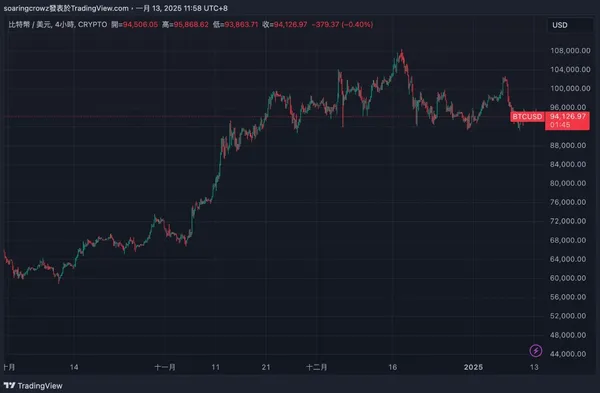
Task: Click the 100,000.00 price axis label
Action: tap(570, 88)
